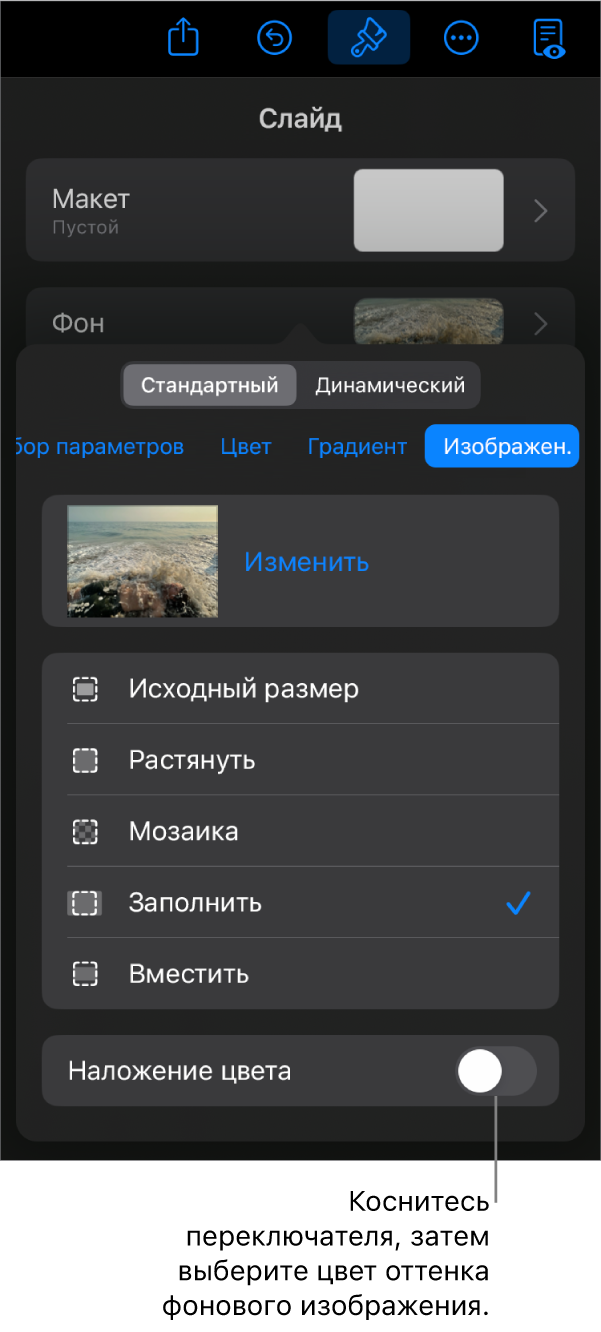Image resolution: width=601 pixels, height=1332 pixels.
Task: Switch to the Динамический segment
Action: pos(390,385)
